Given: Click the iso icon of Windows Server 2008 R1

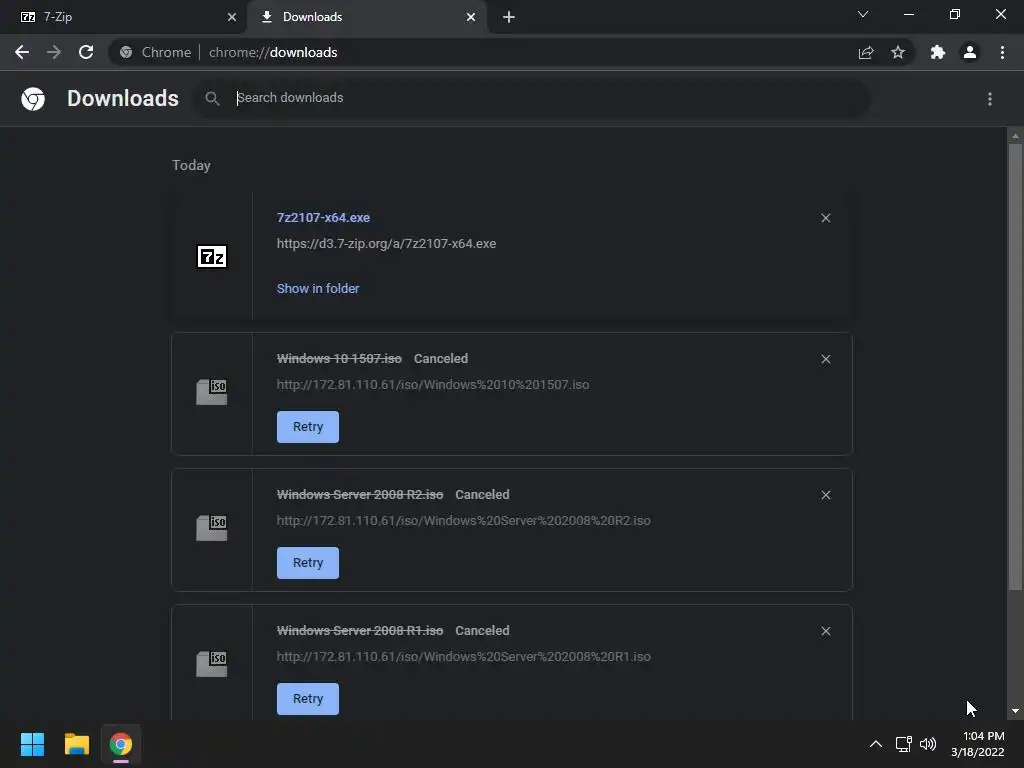Looking at the screenshot, I should (x=212, y=664).
